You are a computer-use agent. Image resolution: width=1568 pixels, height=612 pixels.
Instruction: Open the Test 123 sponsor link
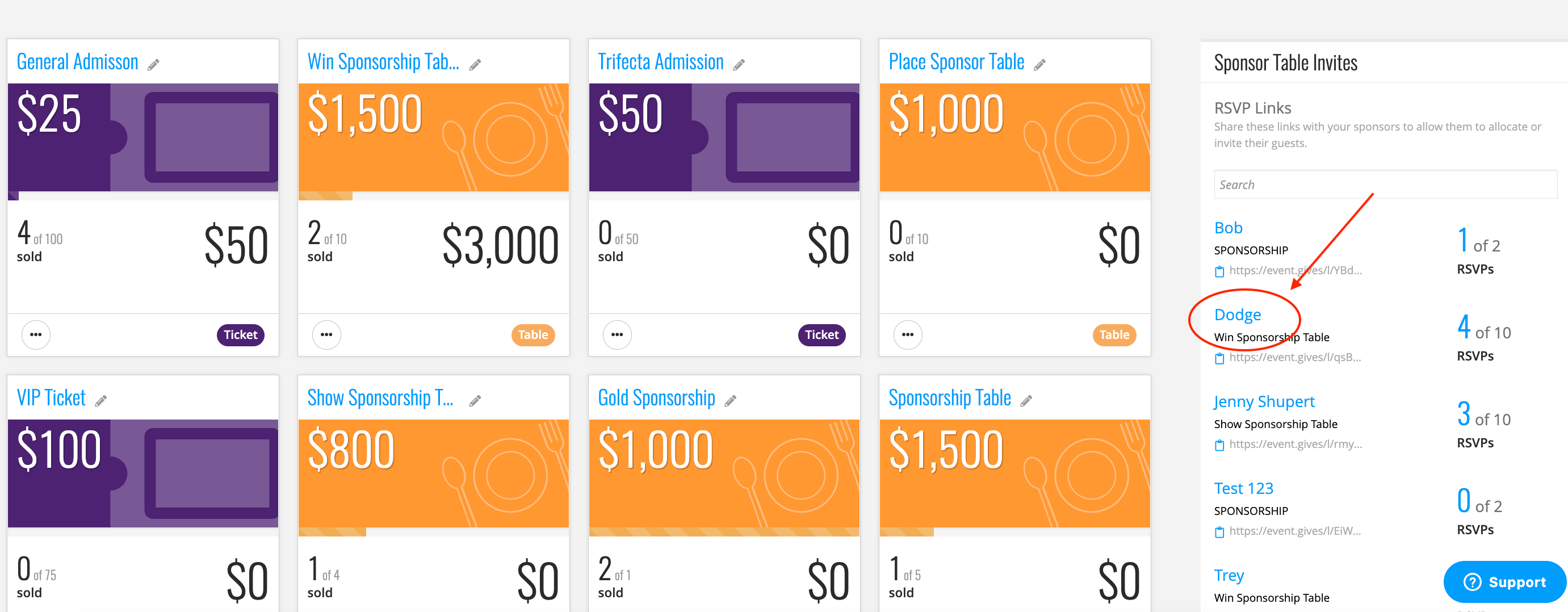click(1244, 488)
